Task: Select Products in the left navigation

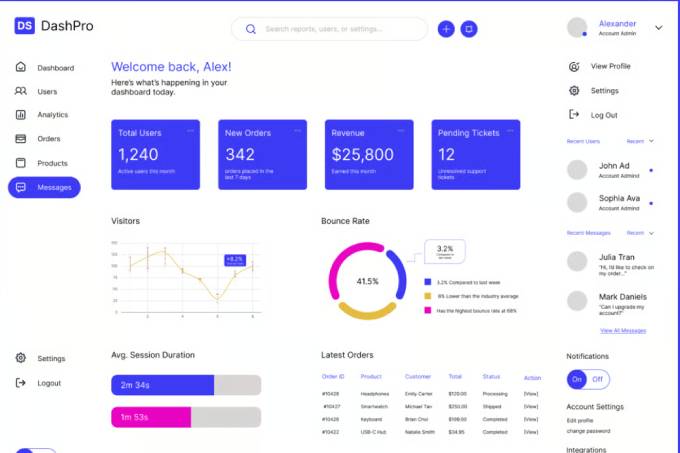Action: (52, 163)
